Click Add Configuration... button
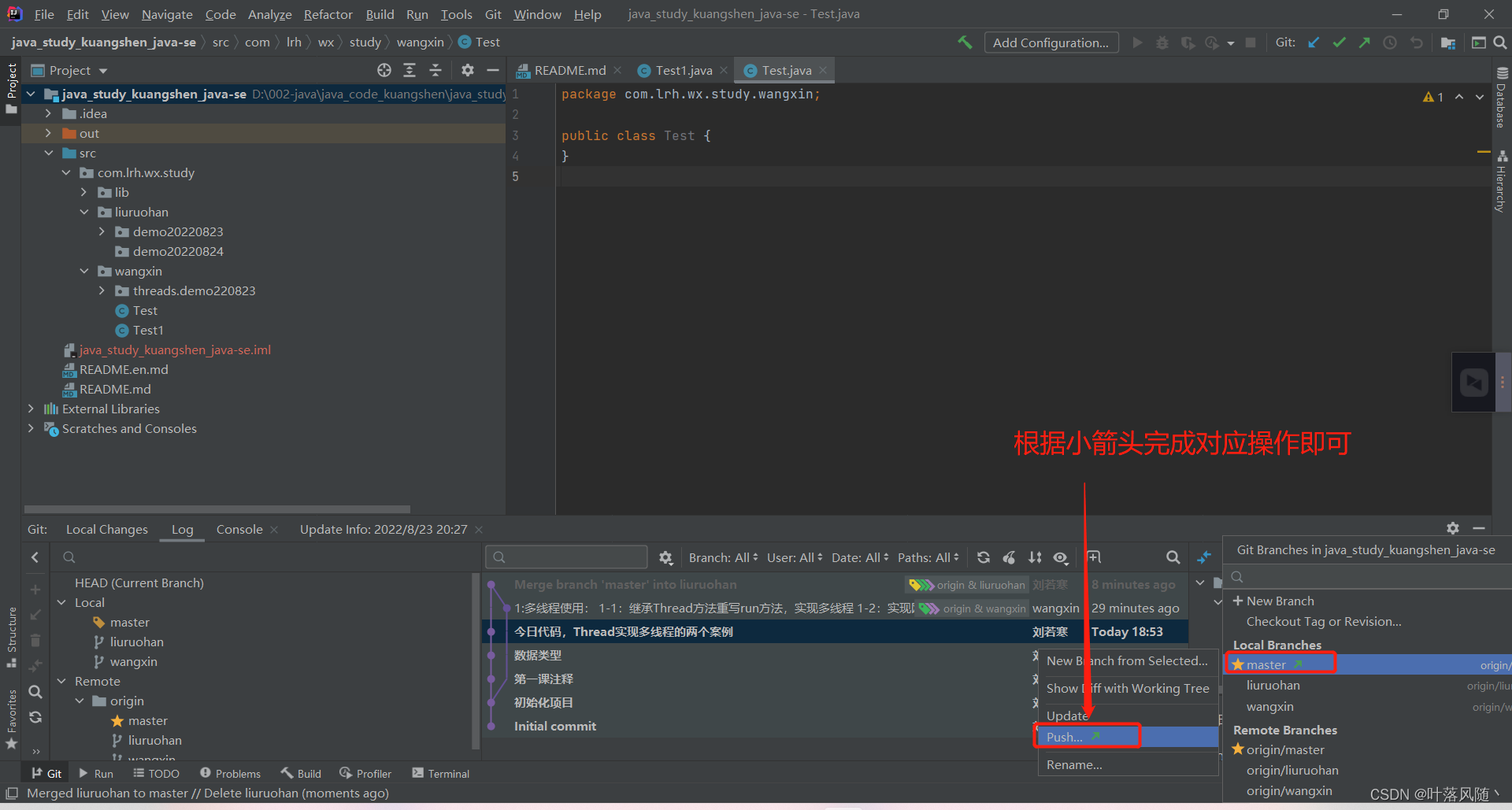 pyautogui.click(x=1051, y=43)
